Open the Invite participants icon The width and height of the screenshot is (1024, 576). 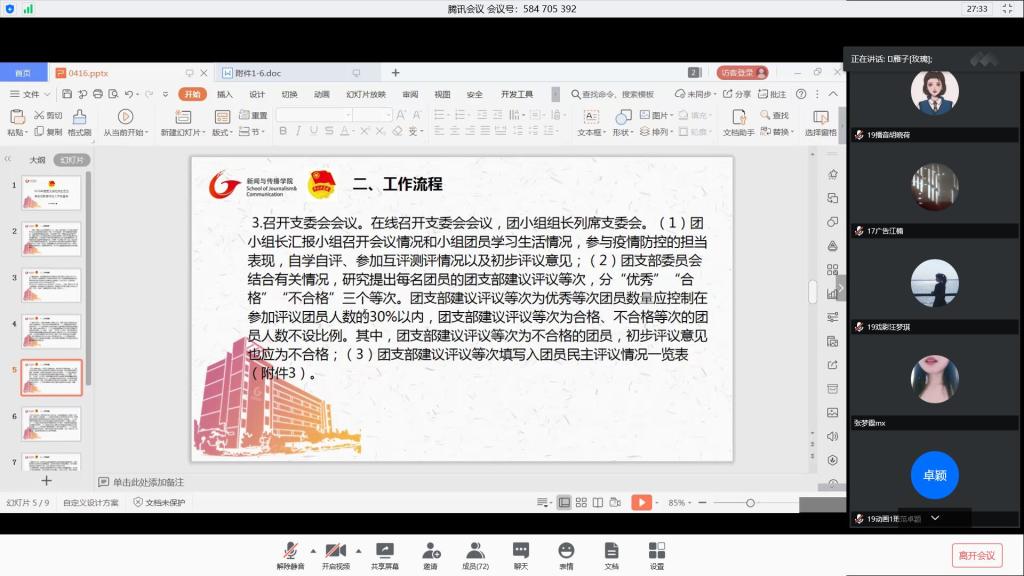point(430,552)
